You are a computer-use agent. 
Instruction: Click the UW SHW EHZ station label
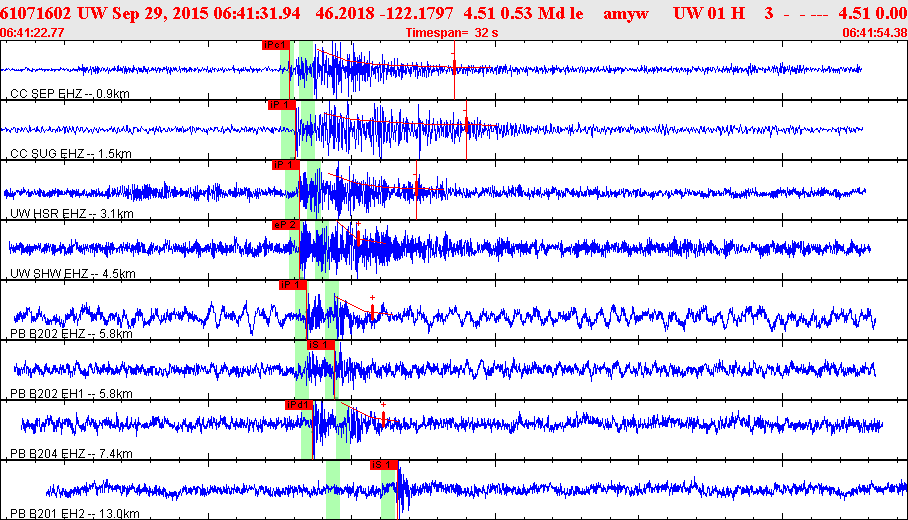pyautogui.click(x=73, y=273)
